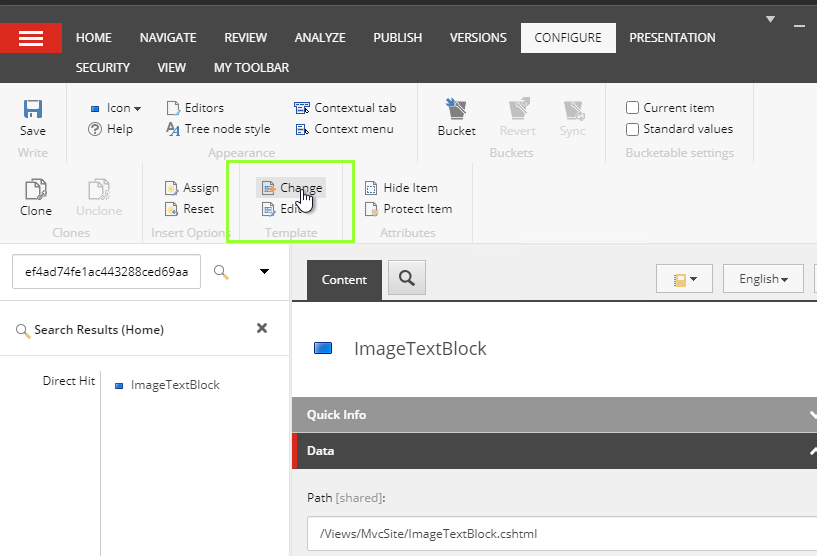The image size is (817, 556).
Task: Click the Direct Hit label
Action: click(x=69, y=381)
